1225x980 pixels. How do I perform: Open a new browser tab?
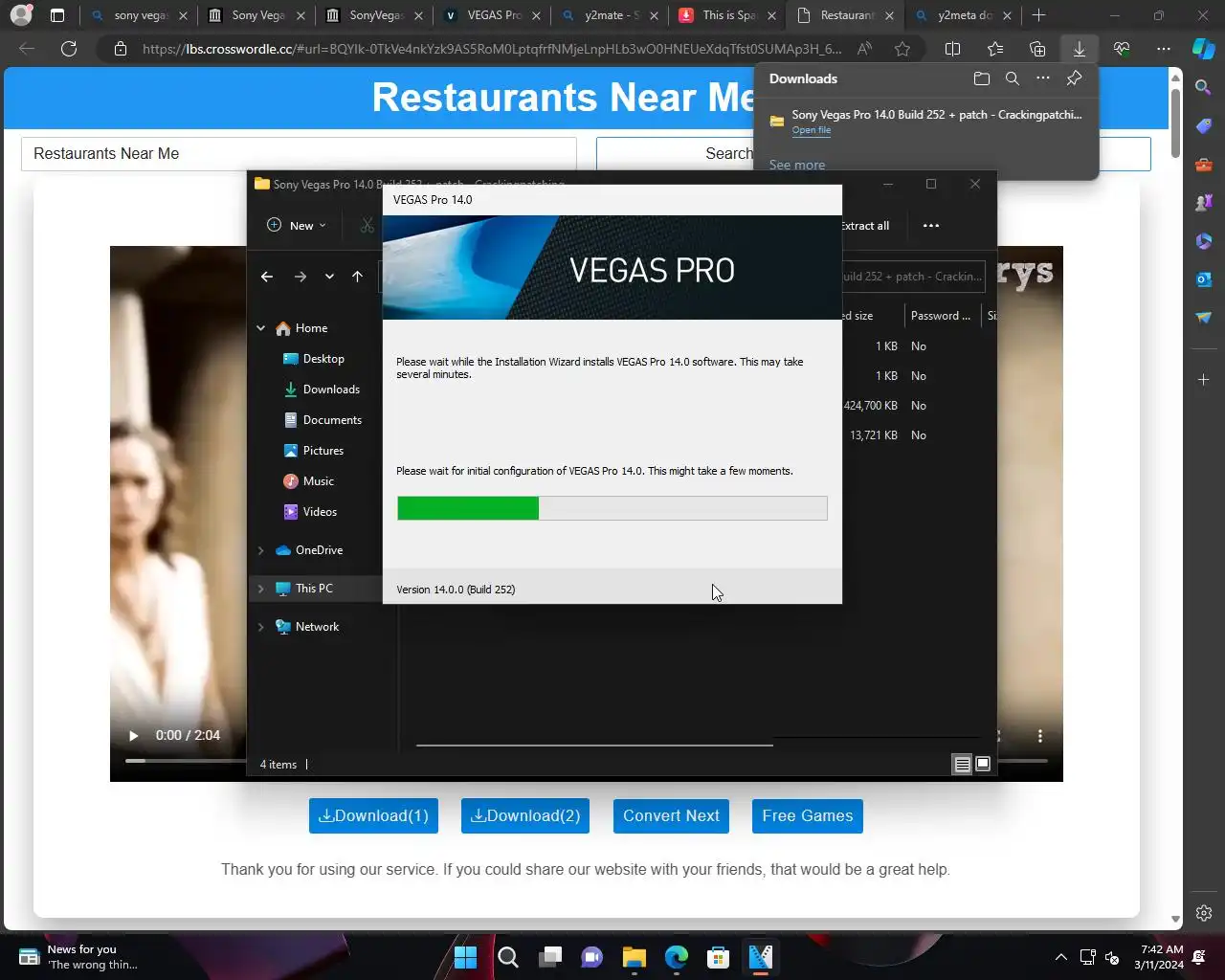point(1039,15)
